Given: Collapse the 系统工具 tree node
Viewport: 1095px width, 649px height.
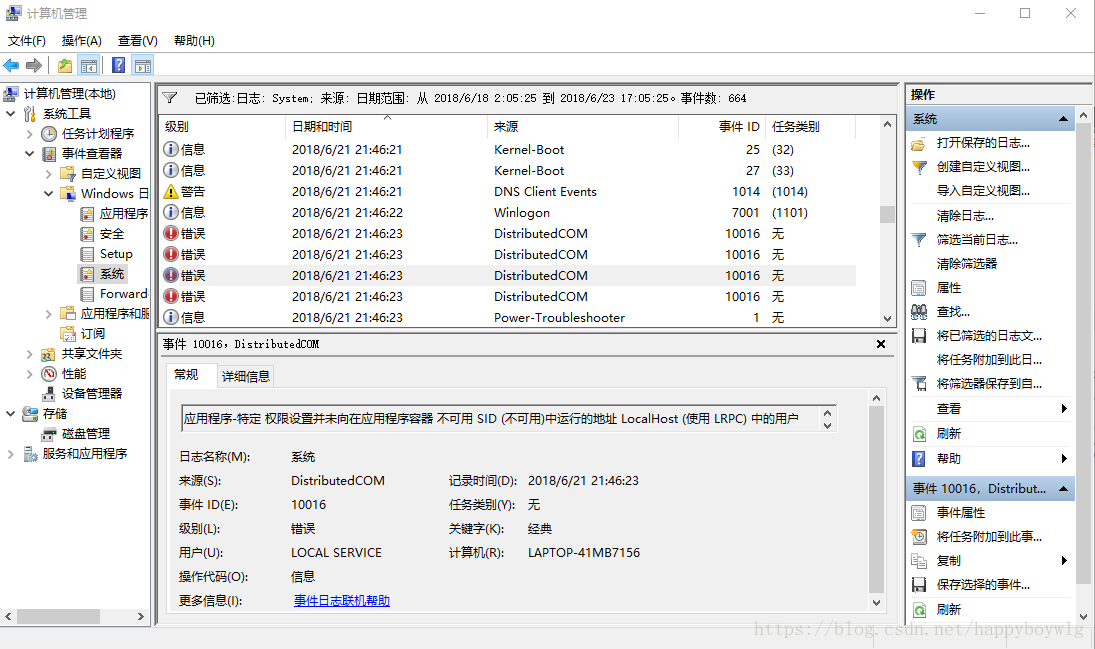Looking at the screenshot, I should tap(10, 113).
